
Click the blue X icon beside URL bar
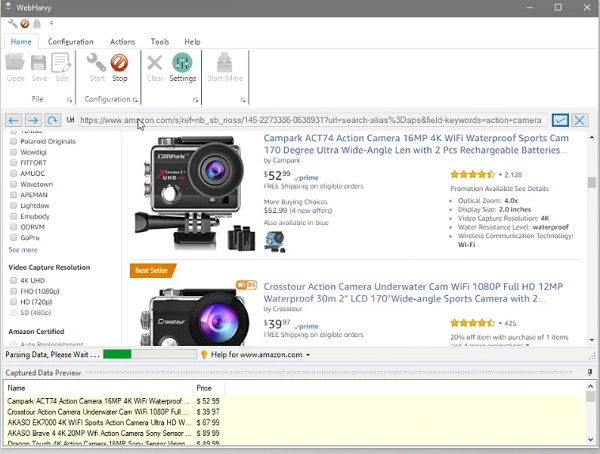coord(580,120)
